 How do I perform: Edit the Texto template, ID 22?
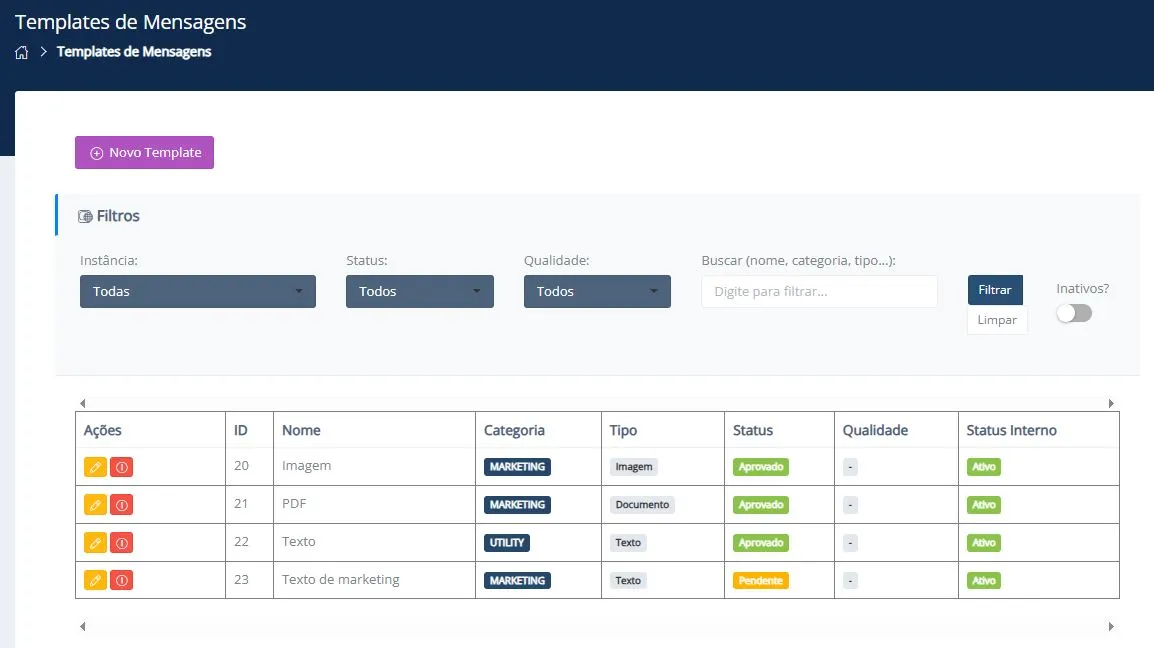tap(95, 543)
